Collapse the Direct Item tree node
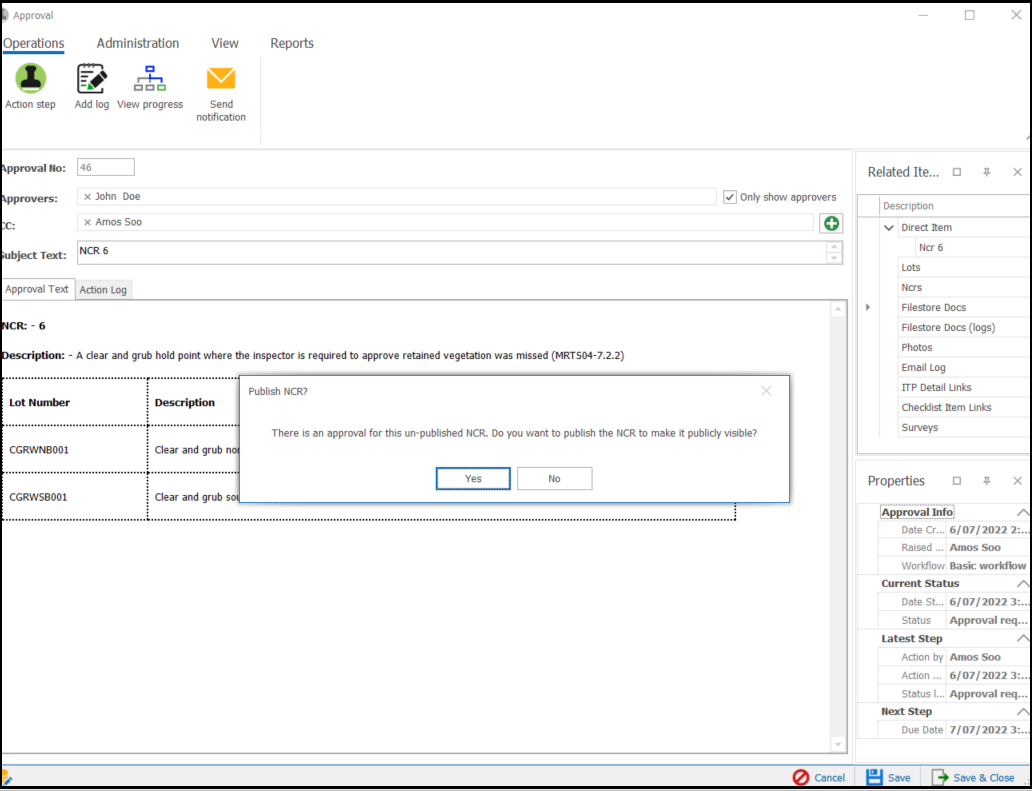1032x791 pixels. [888, 228]
